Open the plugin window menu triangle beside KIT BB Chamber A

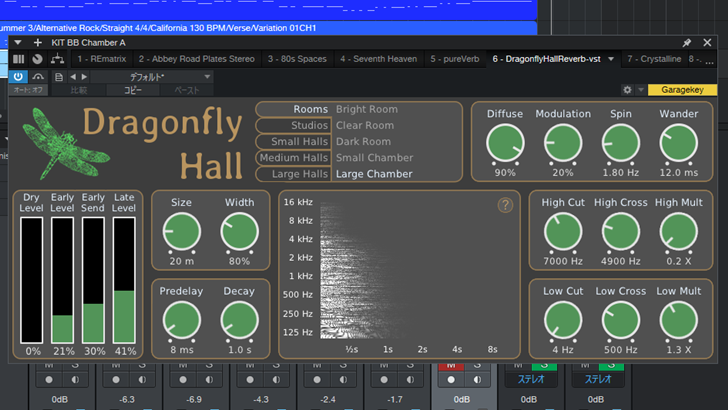click(18, 43)
